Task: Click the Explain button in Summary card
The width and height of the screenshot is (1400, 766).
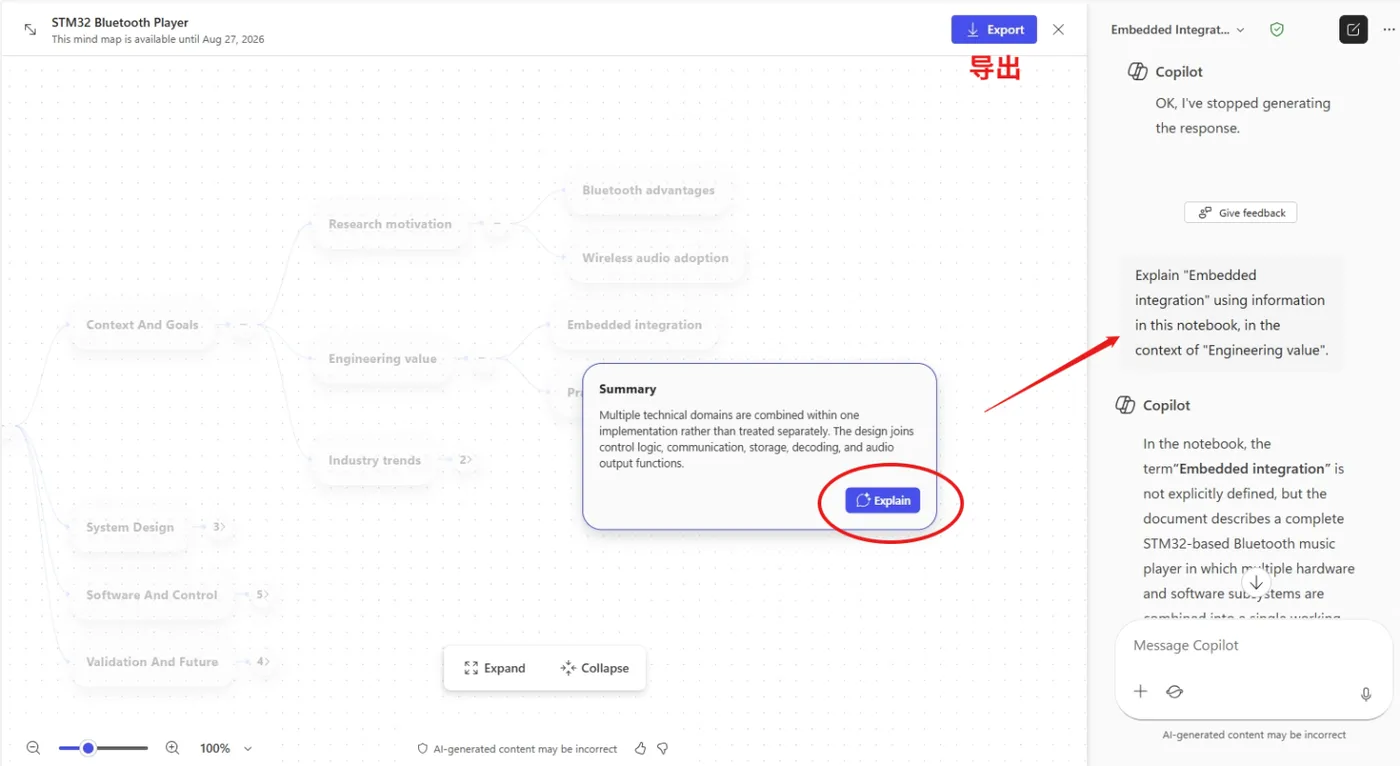Action: [x=882, y=500]
